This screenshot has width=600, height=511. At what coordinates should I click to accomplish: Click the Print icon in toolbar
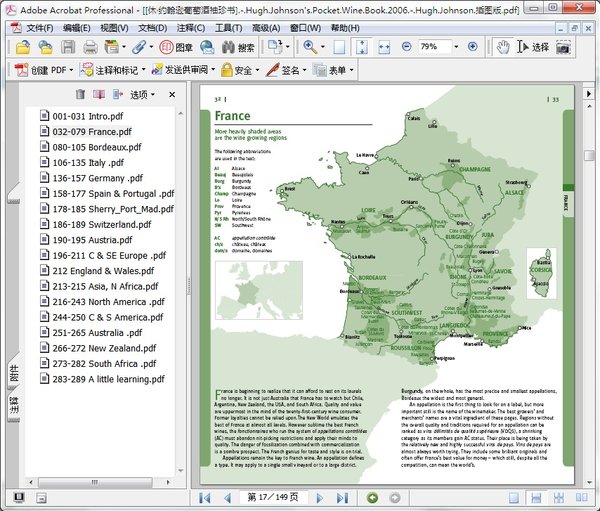pos(89,47)
